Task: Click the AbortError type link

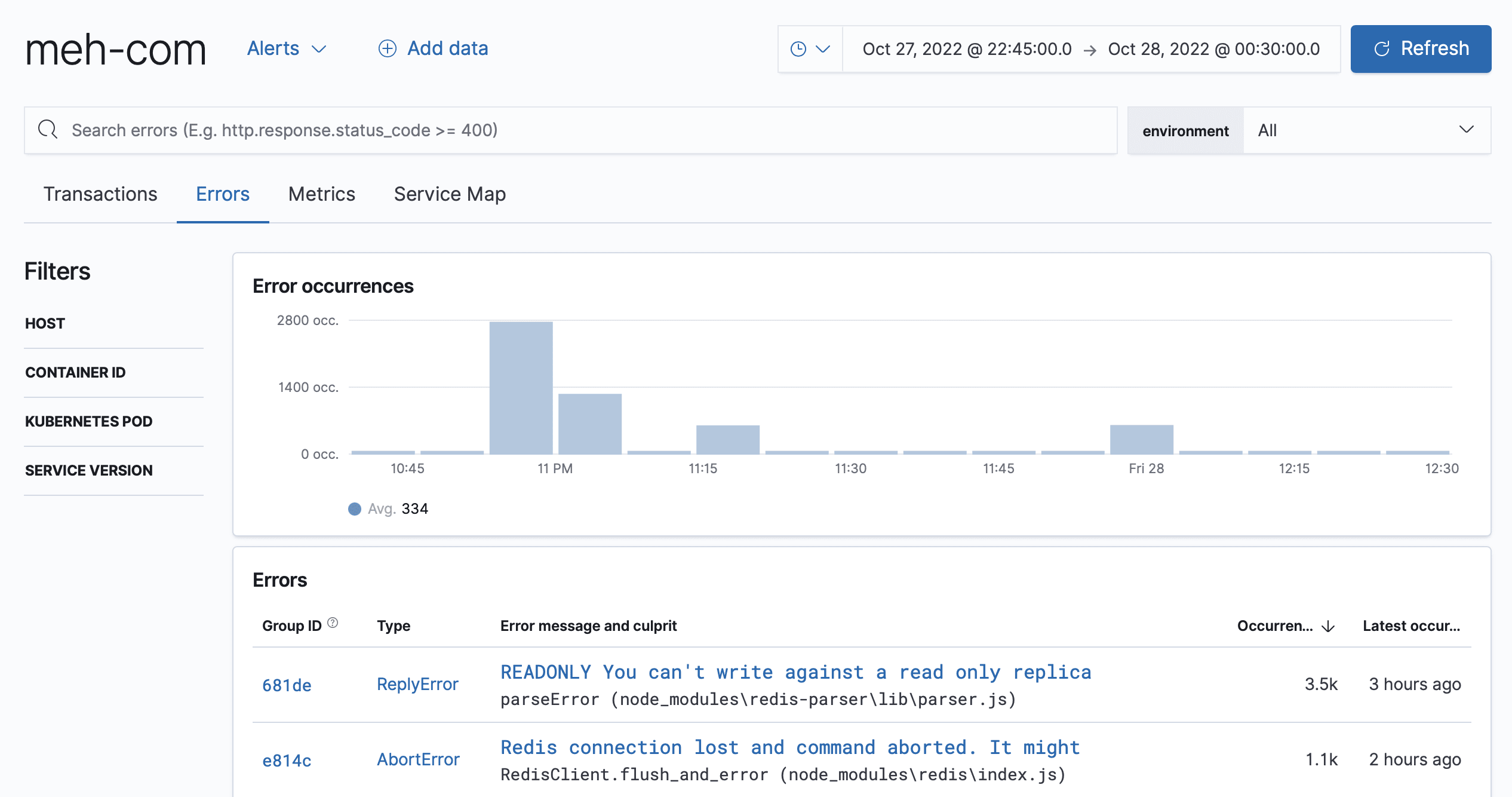Action: [418, 759]
